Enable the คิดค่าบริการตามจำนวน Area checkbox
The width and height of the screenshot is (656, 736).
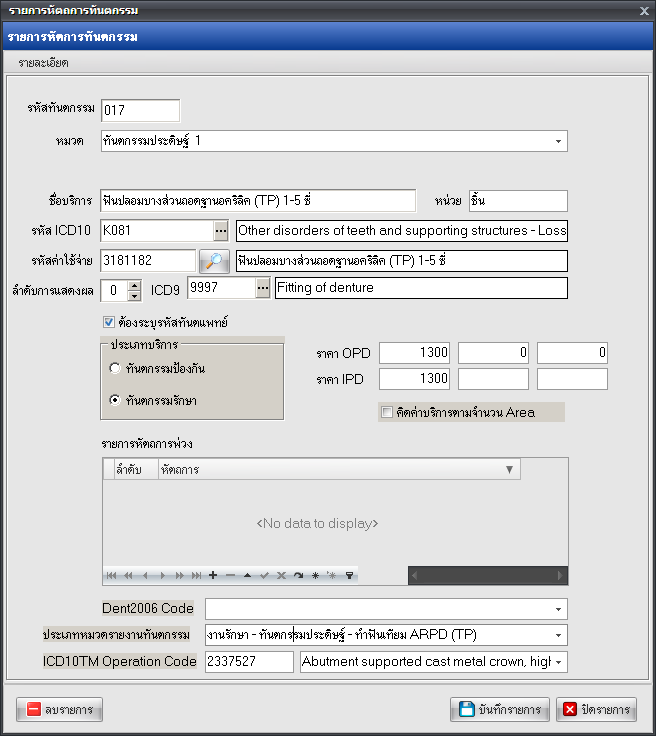[x=387, y=412]
